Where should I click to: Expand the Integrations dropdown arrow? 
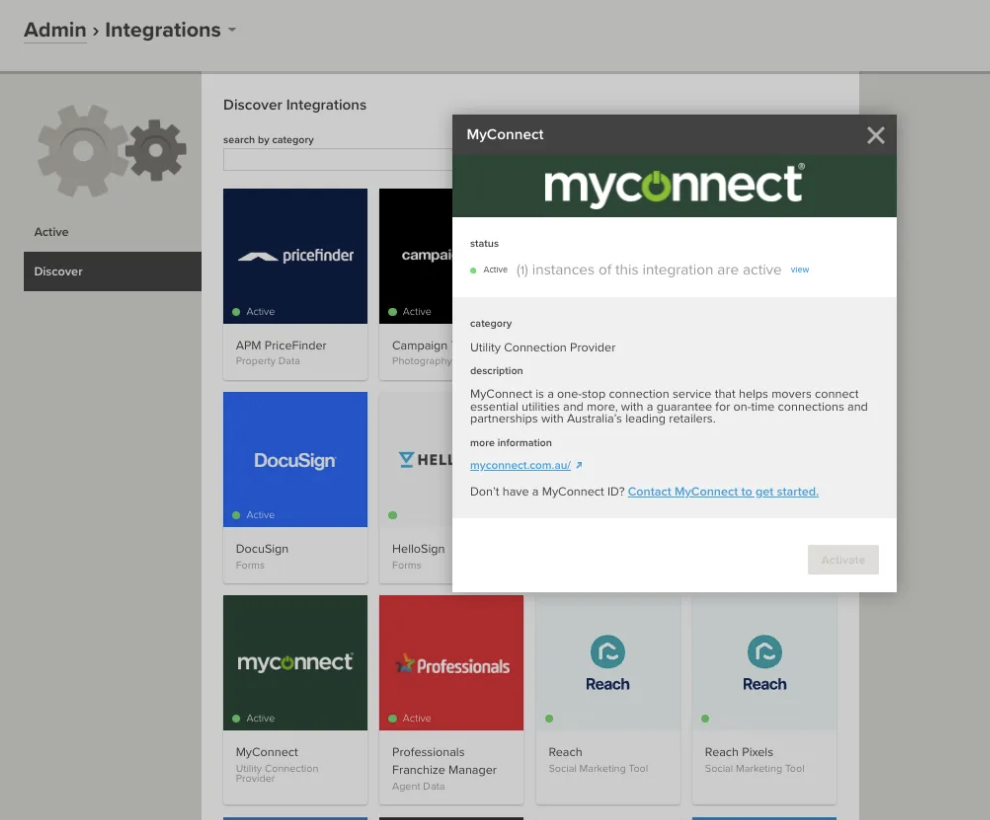pos(232,30)
